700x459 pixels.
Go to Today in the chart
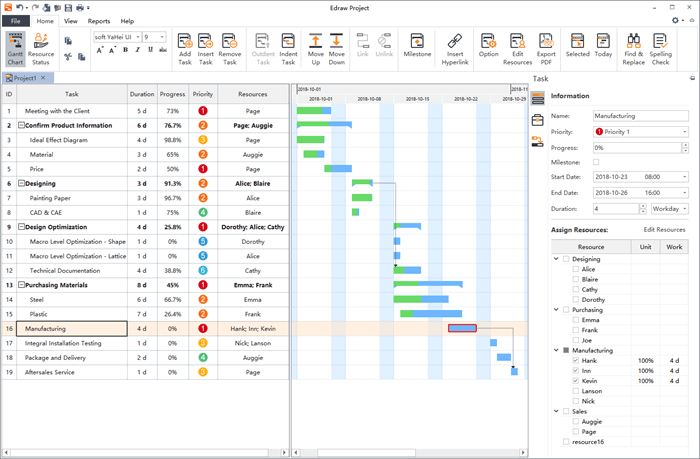click(603, 46)
